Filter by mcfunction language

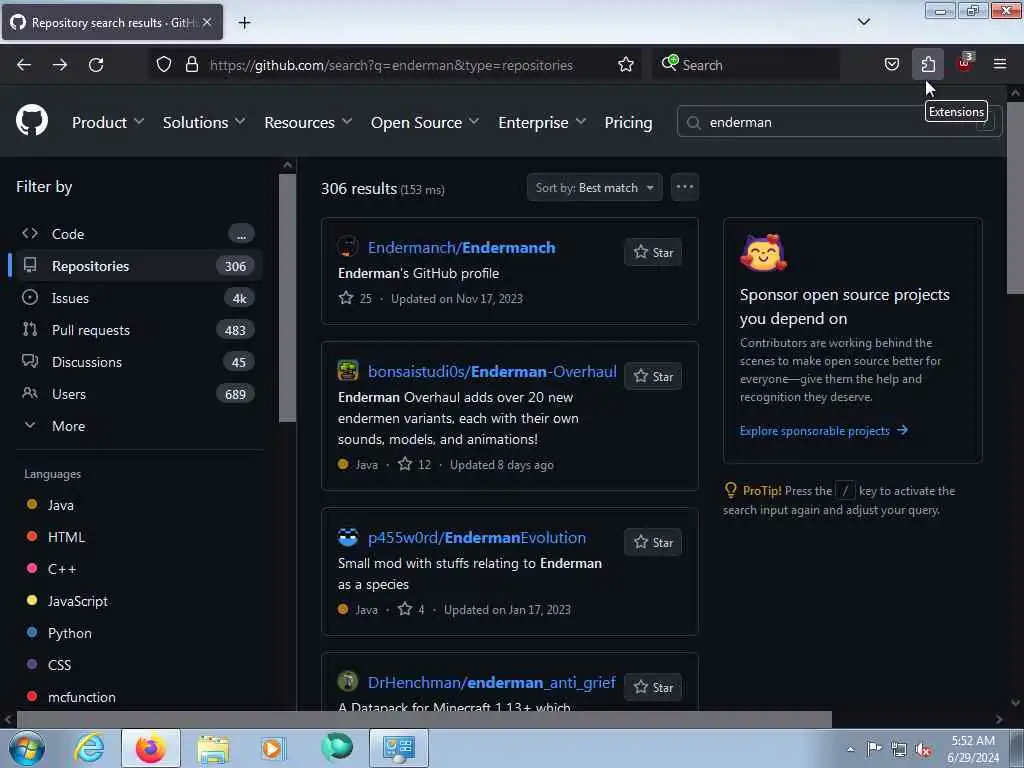pos(81,697)
